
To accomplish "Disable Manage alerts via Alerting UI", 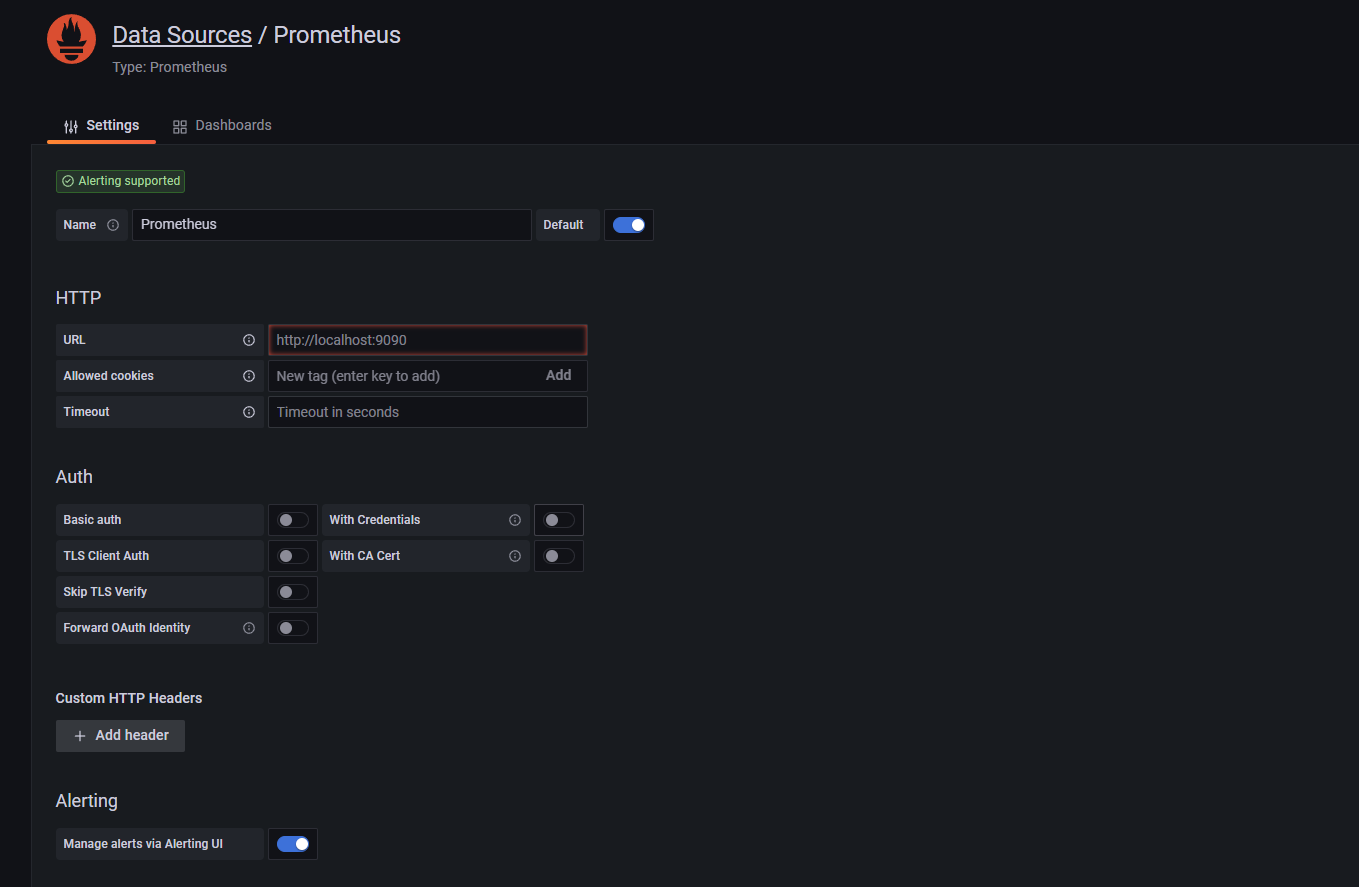I will click(293, 844).
